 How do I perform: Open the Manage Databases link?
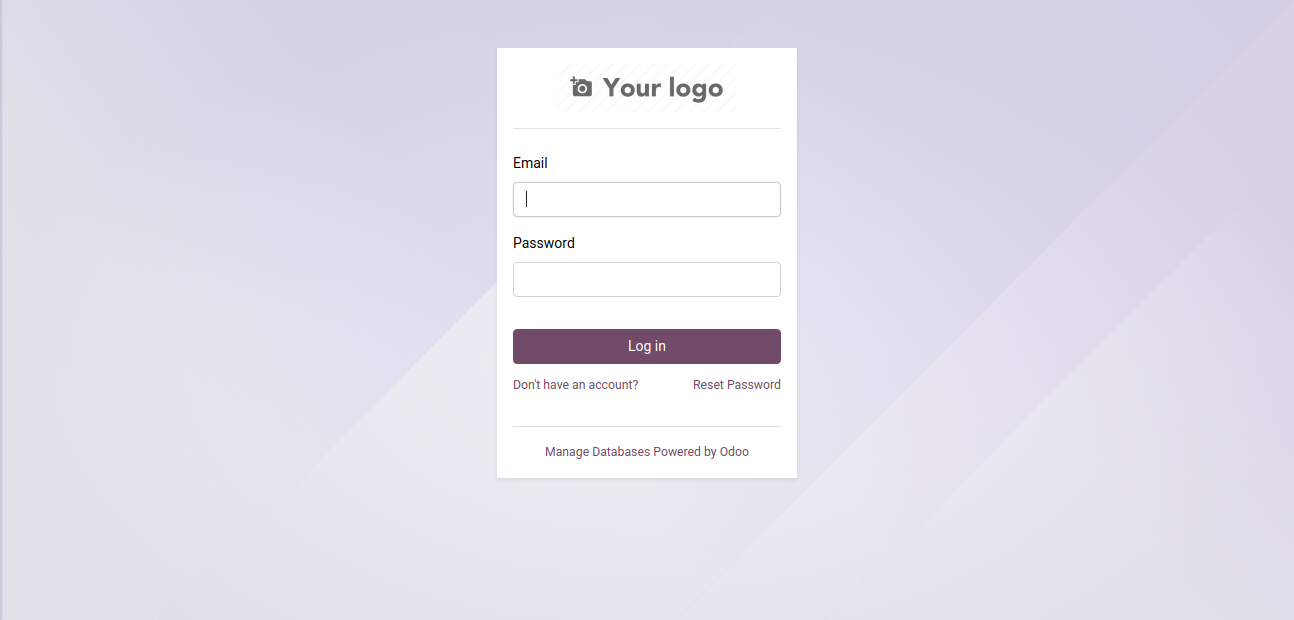(x=597, y=452)
